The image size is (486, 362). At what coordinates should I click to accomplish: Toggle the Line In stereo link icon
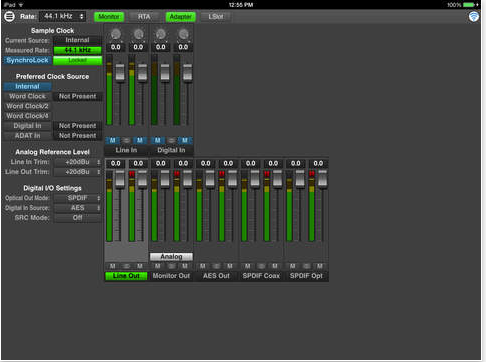(x=126, y=140)
